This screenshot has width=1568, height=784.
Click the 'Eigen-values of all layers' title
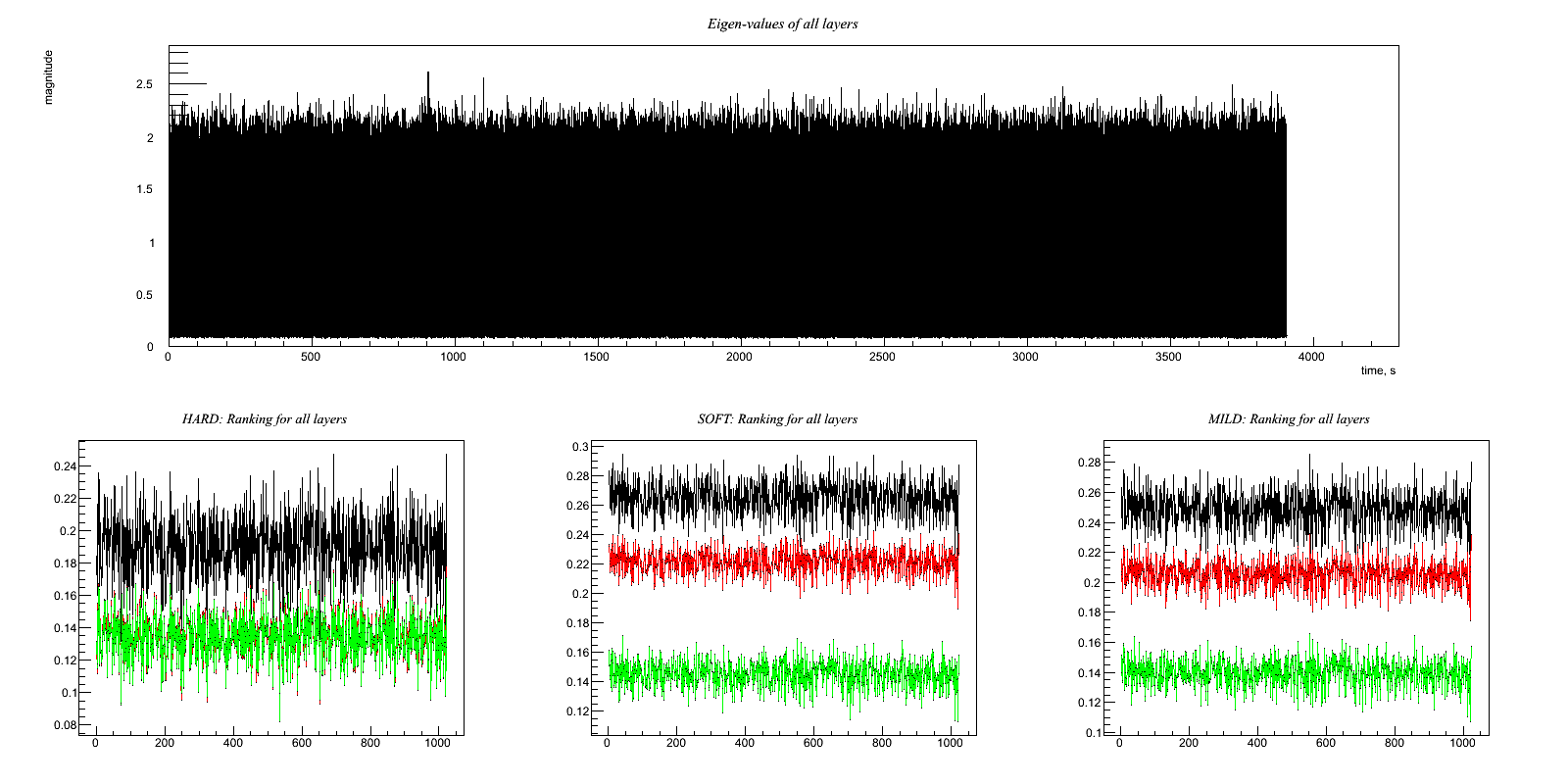[x=782, y=24]
